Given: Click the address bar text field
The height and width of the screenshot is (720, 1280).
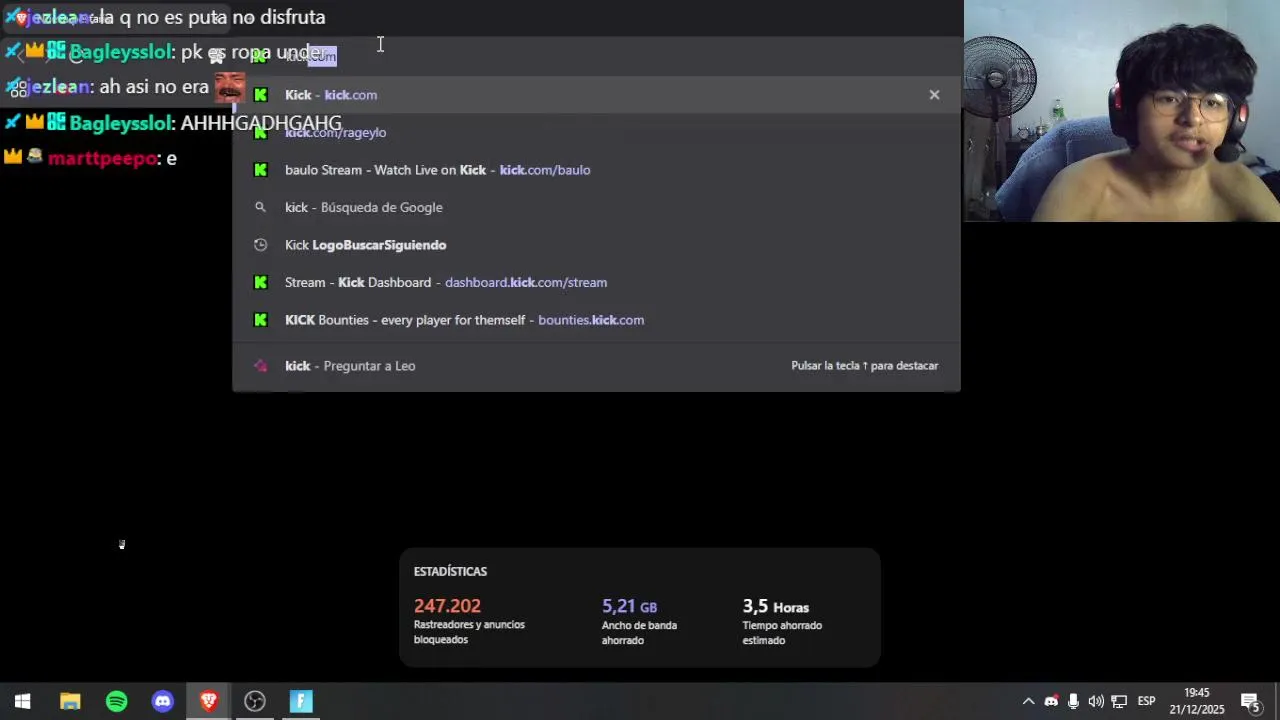Looking at the screenshot, I should [x=596, y=56].
